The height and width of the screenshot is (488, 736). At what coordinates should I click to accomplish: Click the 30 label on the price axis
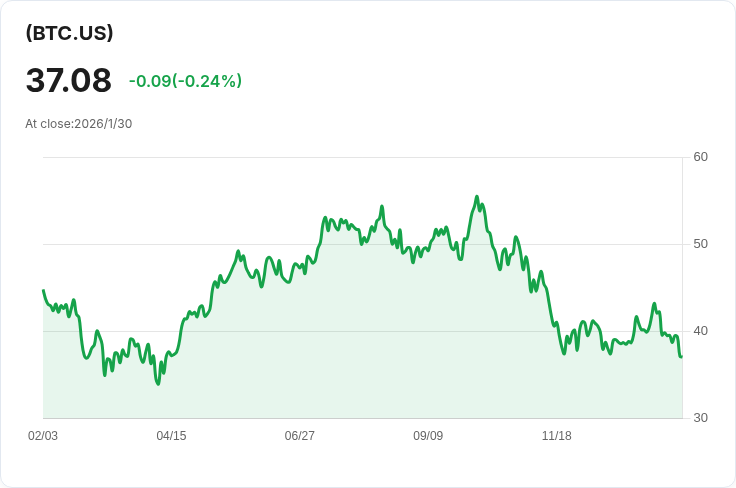point(700,418)
